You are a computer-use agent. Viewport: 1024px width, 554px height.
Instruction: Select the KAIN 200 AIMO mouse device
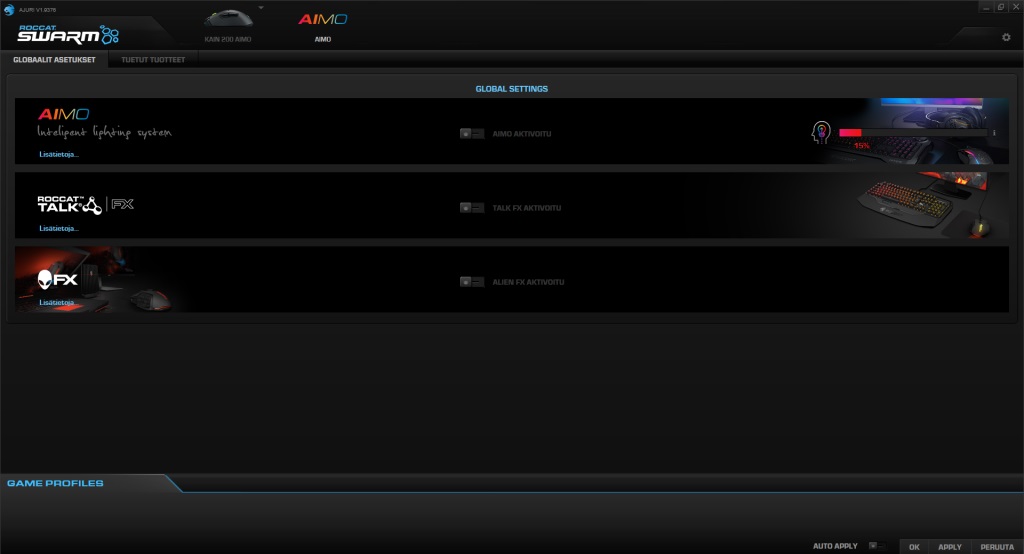tap(228, 26)
